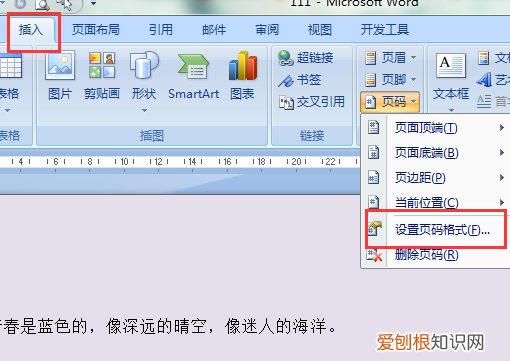Click the 书签 bookmark button
This screenshot has width=510, height=361.
click(299, 80)
